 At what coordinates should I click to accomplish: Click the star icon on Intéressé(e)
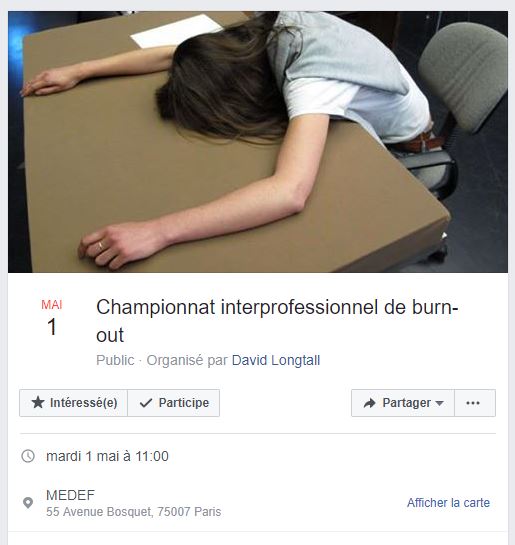point(38,402)
